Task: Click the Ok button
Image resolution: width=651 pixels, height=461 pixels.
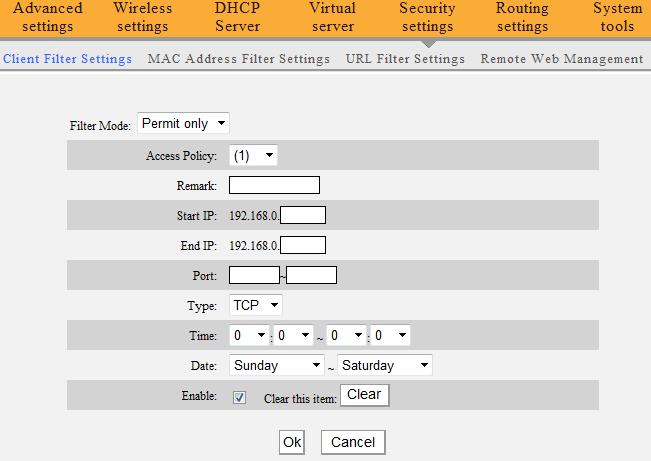Action: coord(291,442)
